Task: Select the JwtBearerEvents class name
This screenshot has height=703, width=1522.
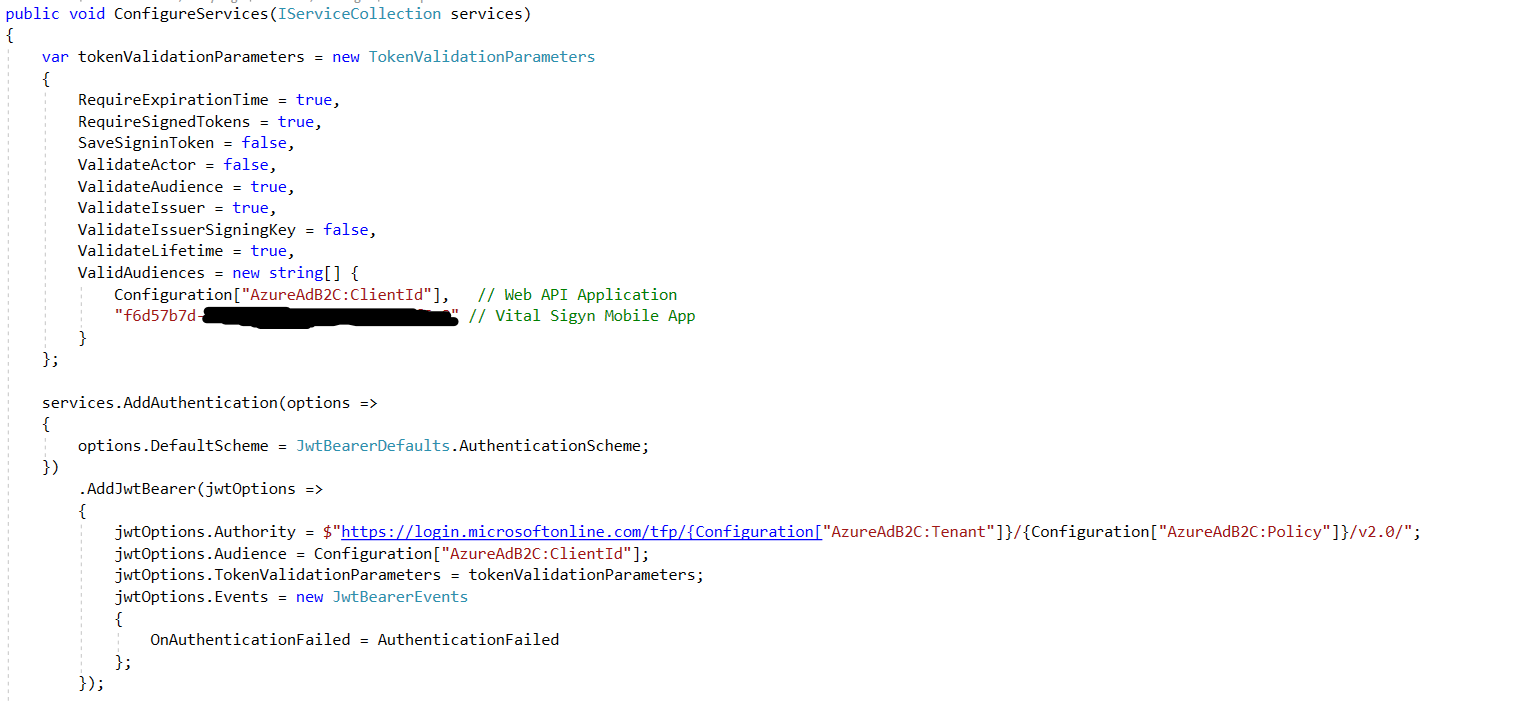Action: (x=399, y=596)
